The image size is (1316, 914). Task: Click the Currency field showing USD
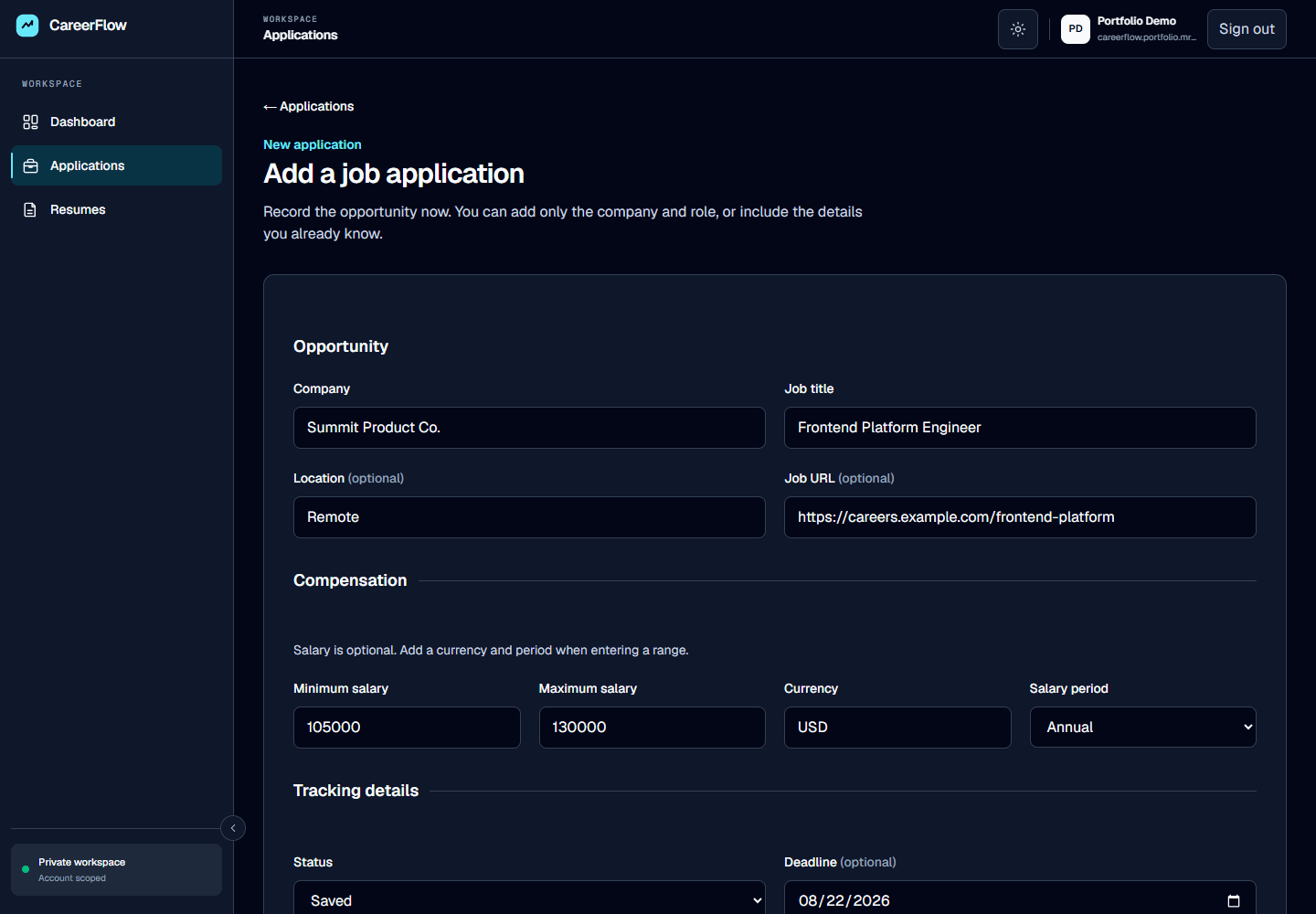coord(897,728)
